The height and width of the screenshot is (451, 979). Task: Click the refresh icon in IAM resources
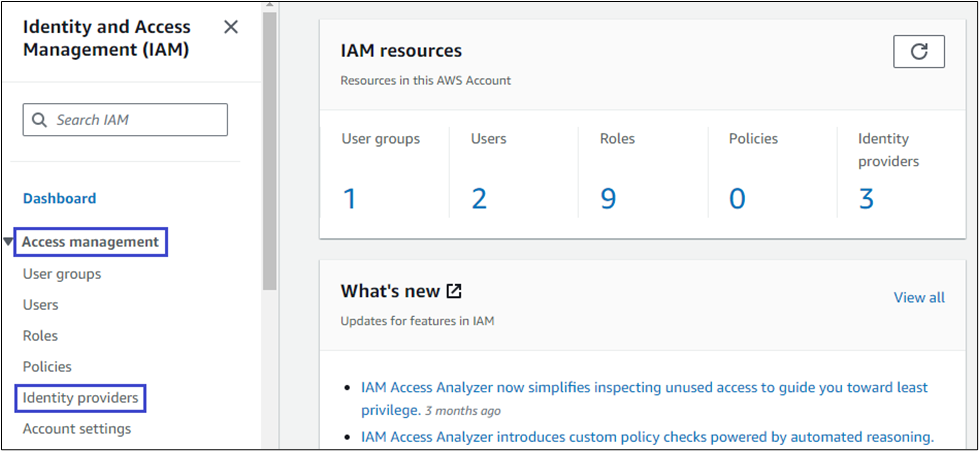click(x=918, y=52)
